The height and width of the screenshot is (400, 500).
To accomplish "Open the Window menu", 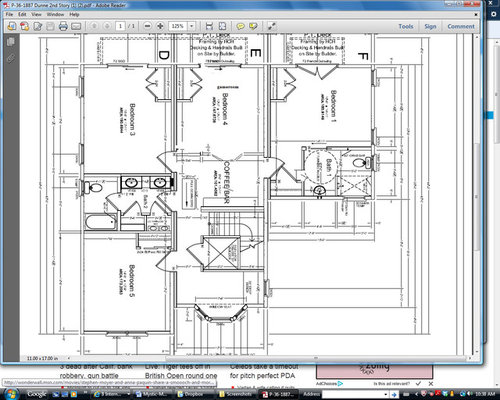I will [55, 14].
